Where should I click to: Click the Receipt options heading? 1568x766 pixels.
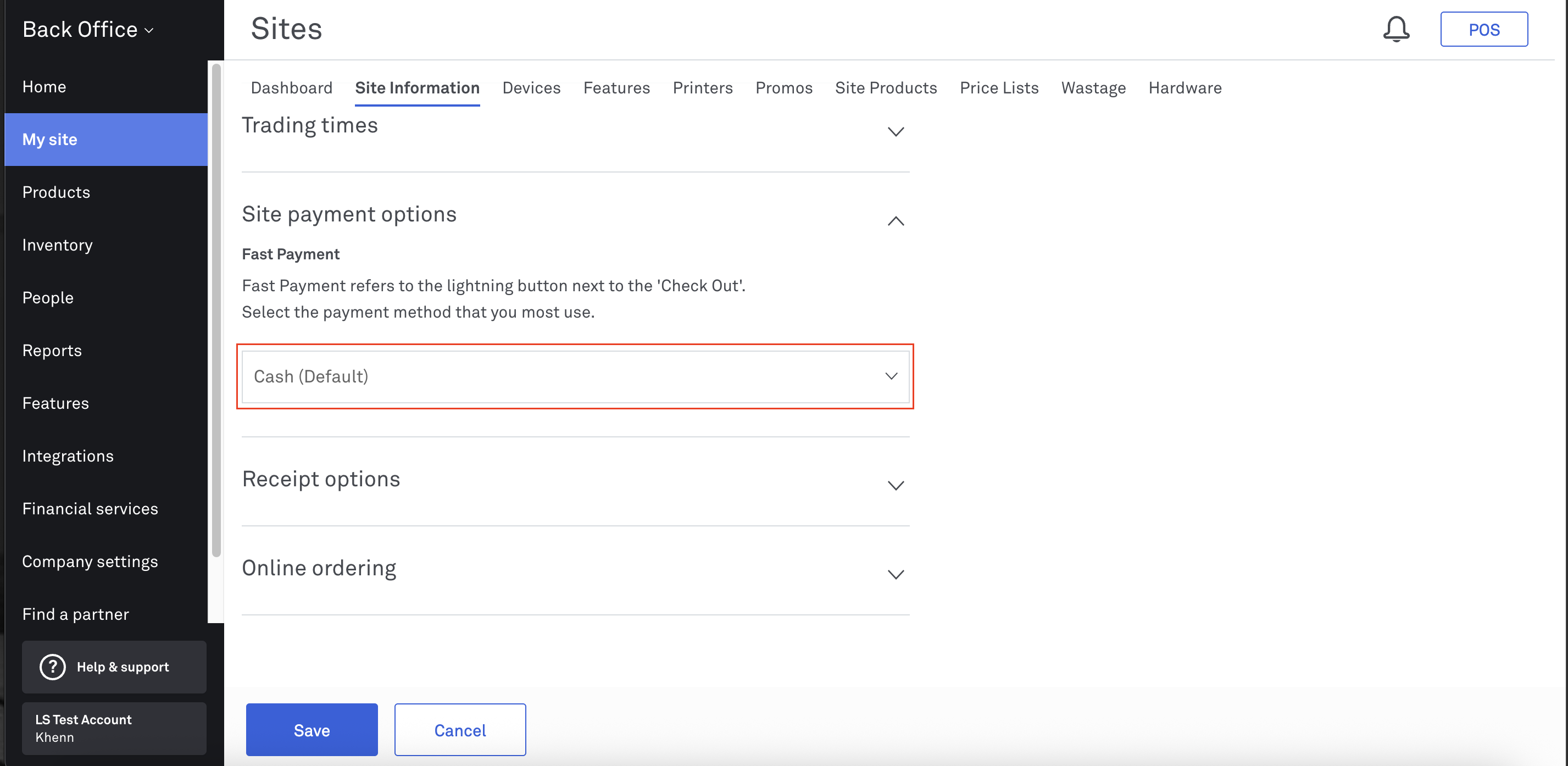[321, 479]
